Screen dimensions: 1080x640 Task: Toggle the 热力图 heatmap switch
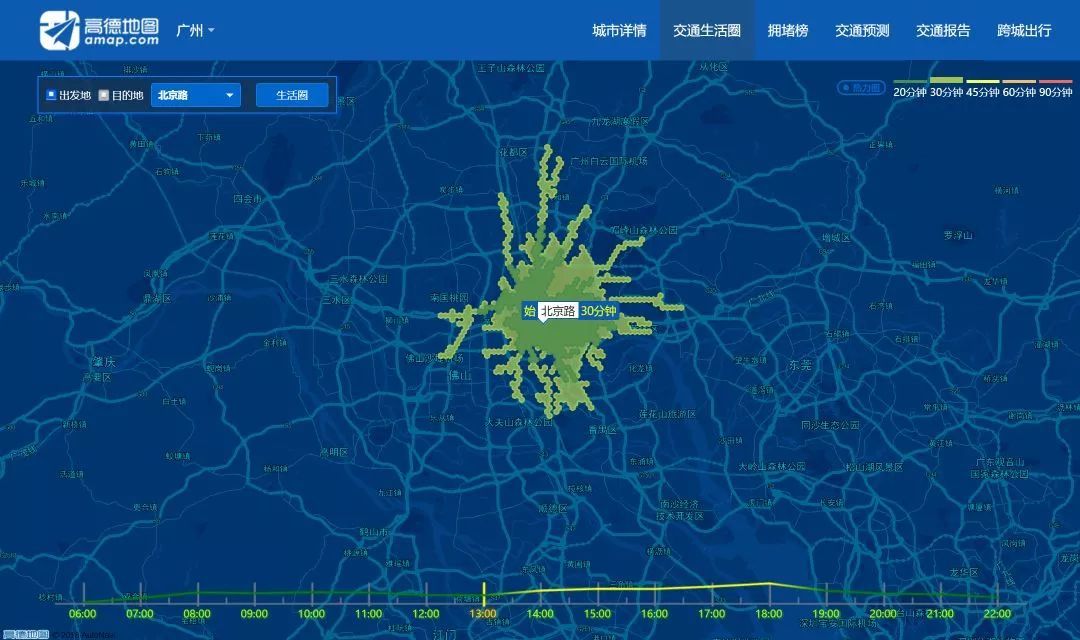click(860, 88)
